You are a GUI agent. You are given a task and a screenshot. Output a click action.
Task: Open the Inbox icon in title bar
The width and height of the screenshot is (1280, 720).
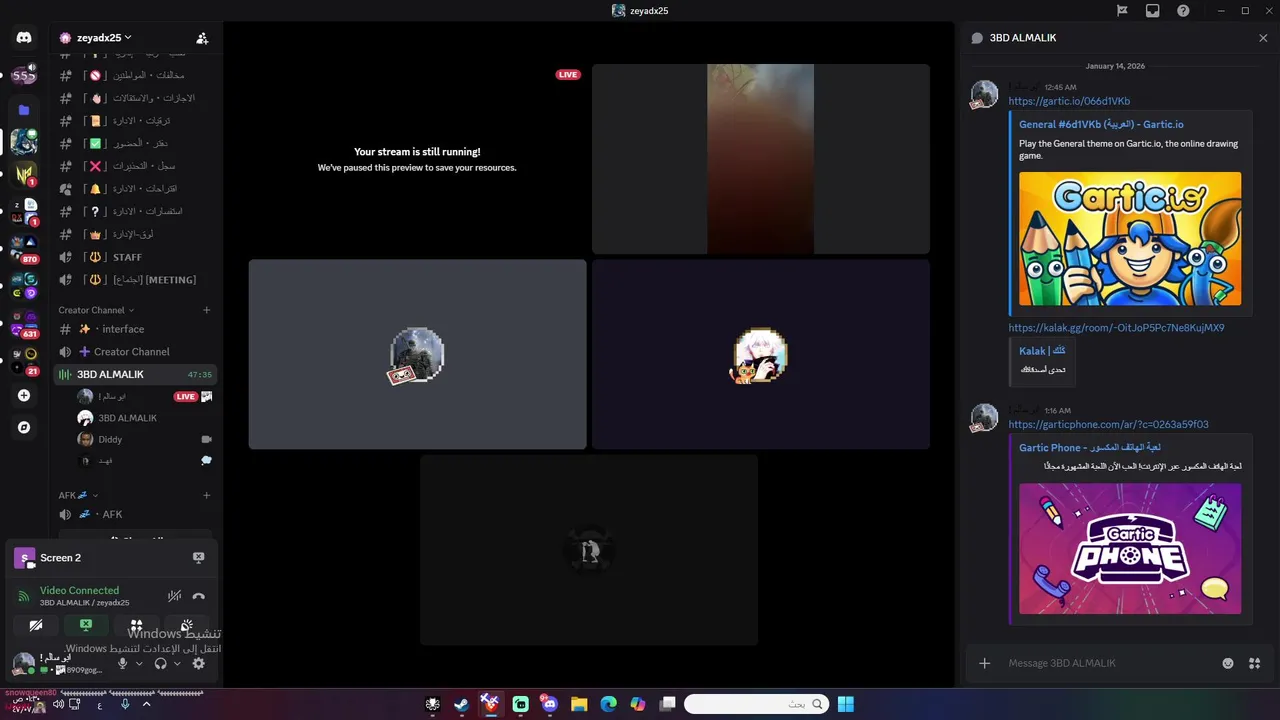click(x=1152, y=11)
